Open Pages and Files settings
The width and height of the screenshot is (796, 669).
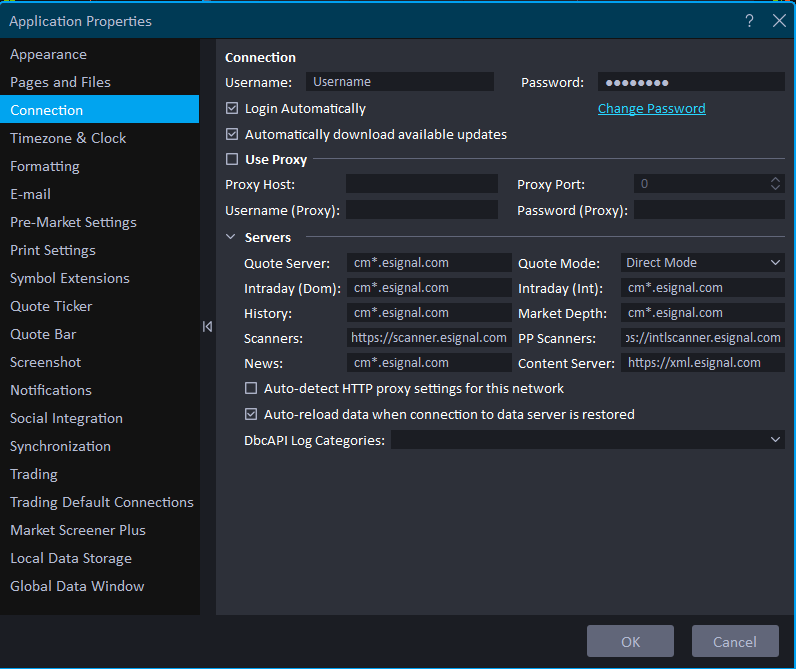tap(100, 82)
